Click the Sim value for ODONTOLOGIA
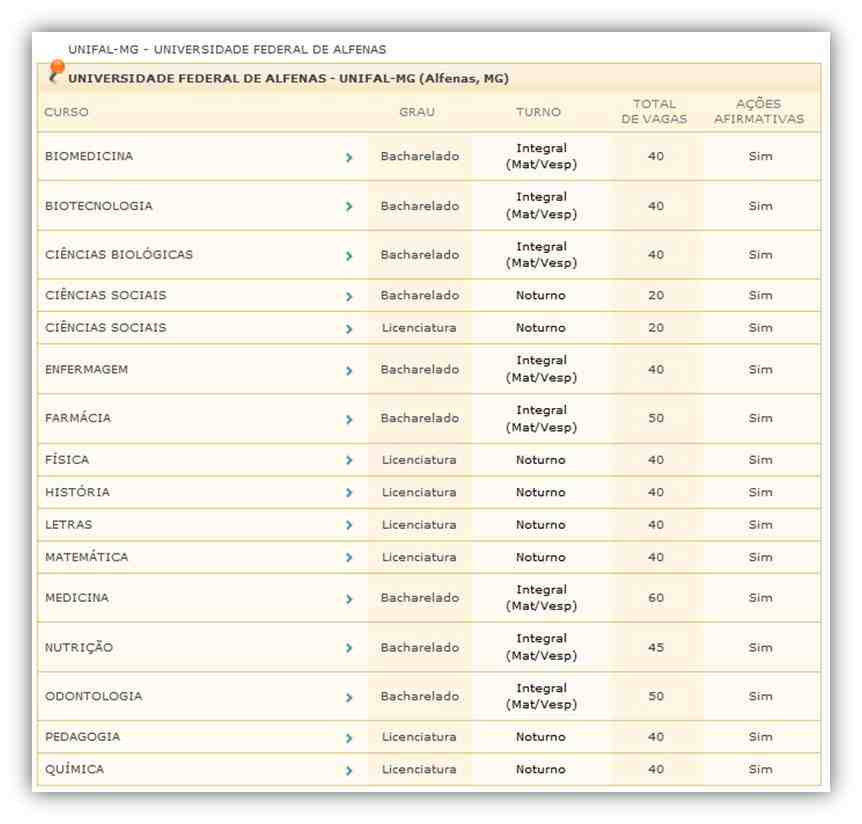Image resolution: width=862 pixels, height=824 pixels. pyautogui.click(x=761, y=696)
